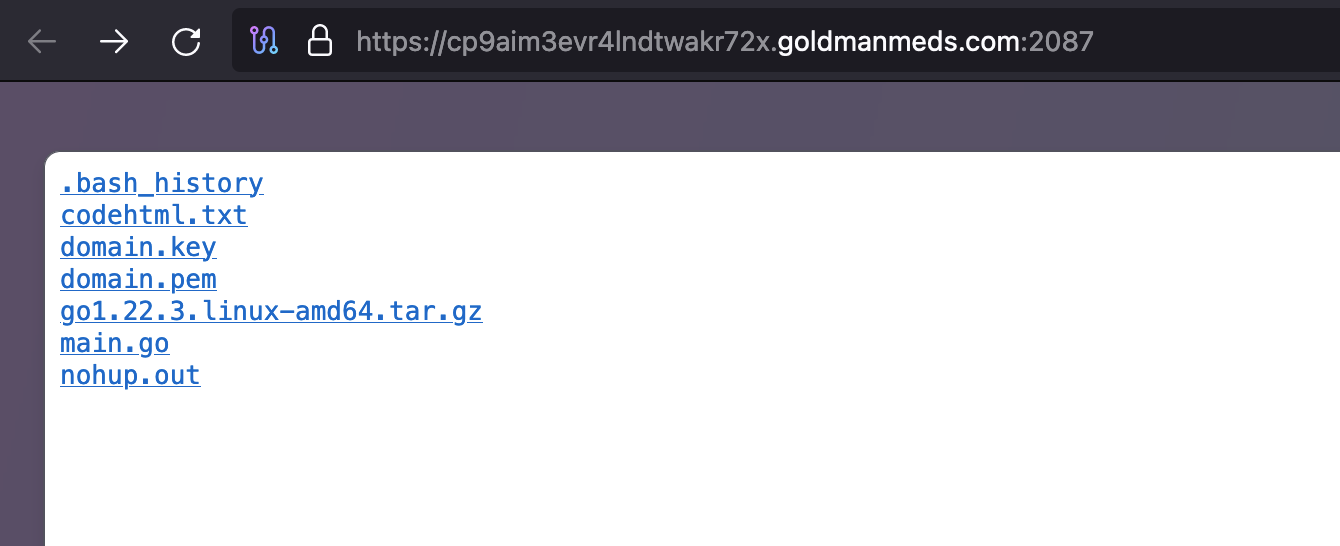
Task: Download go1.22.3.linux-amd64.tar.gz archive
Action: pos(271,311)
